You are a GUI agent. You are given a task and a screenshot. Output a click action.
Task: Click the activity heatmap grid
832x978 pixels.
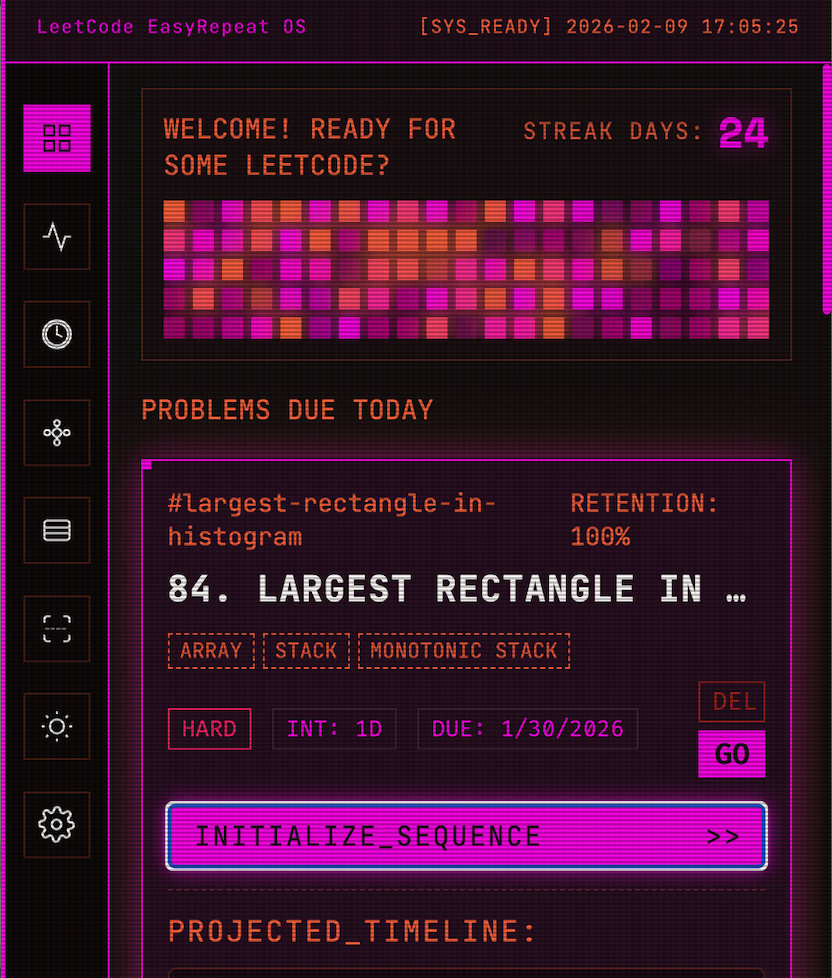click(466, 269)
